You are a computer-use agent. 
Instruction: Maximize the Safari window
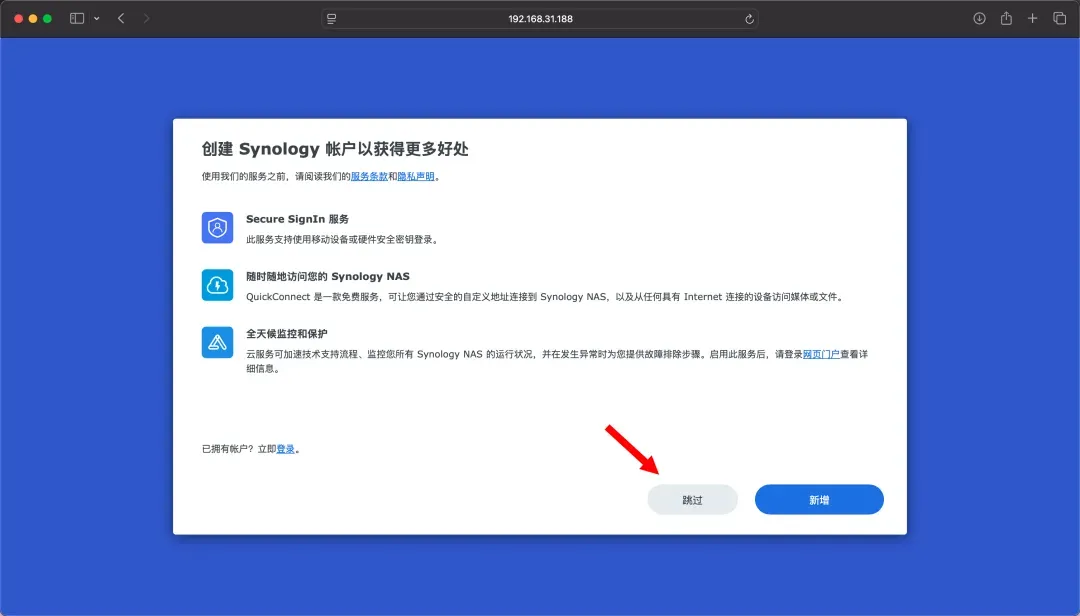[x=48, y=19]
